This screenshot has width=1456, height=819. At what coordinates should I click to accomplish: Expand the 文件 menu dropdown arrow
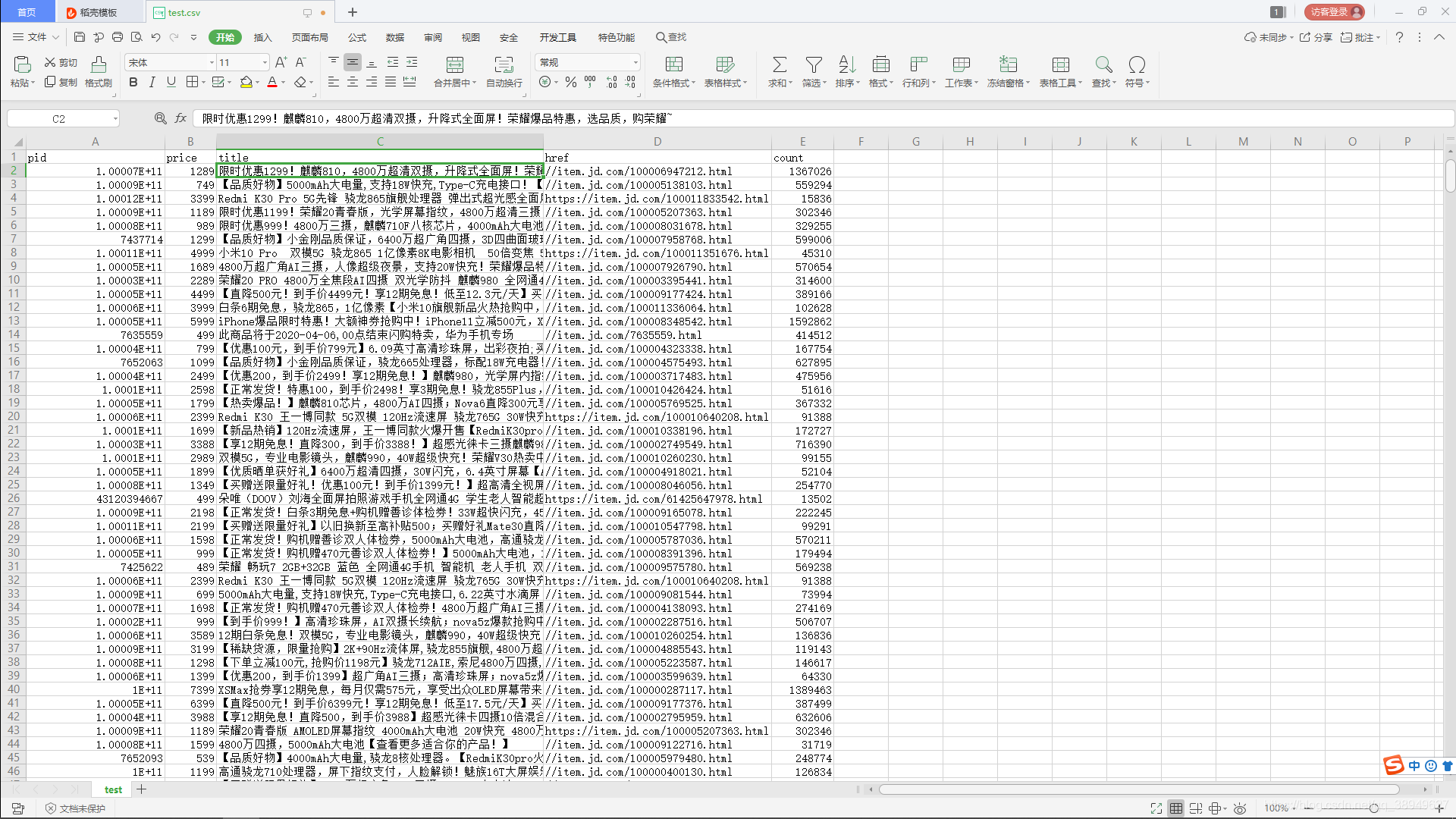pos(55,37)
